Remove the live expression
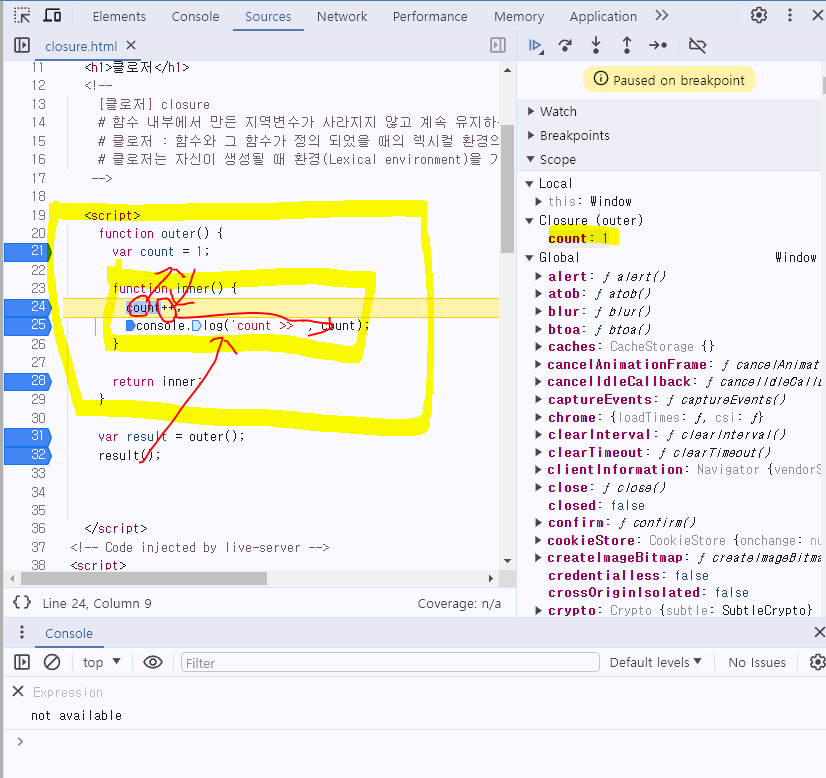The image size is (826, 778). click(18, 691)
